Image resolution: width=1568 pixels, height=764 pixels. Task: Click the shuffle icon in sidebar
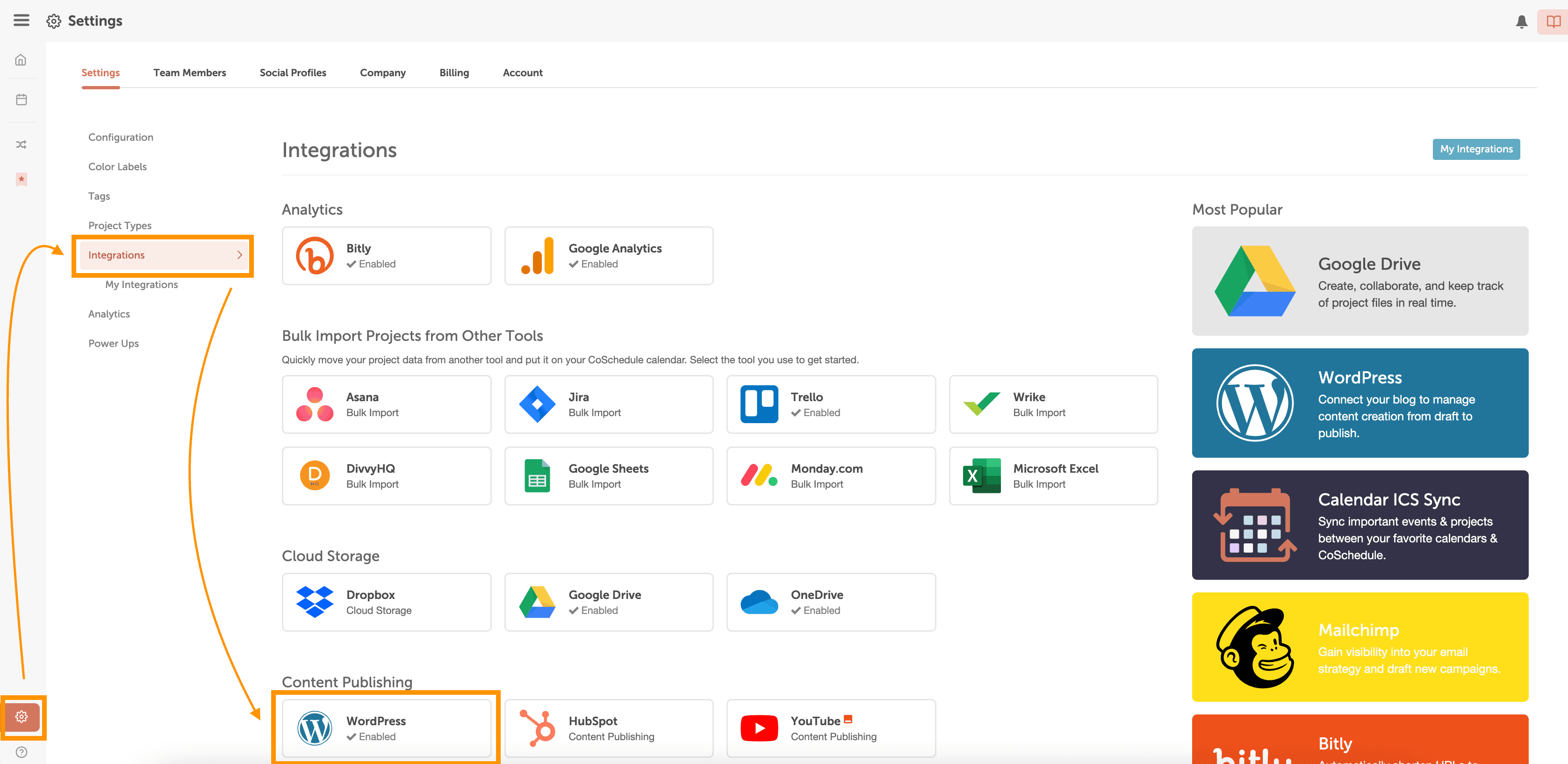coord(22,144)
